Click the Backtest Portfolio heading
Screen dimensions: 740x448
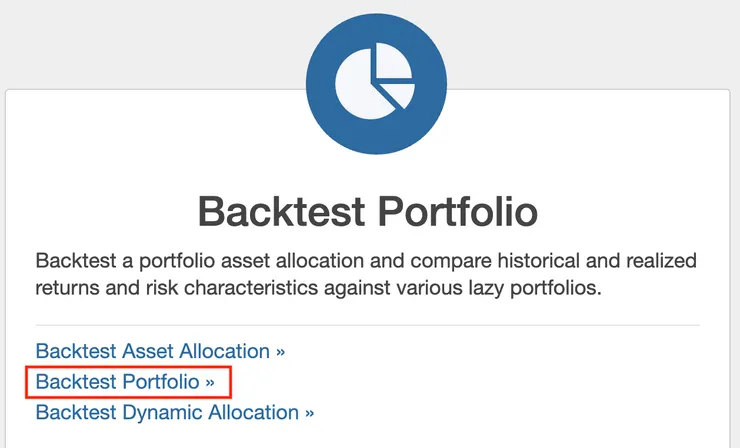tap(368, 212)
